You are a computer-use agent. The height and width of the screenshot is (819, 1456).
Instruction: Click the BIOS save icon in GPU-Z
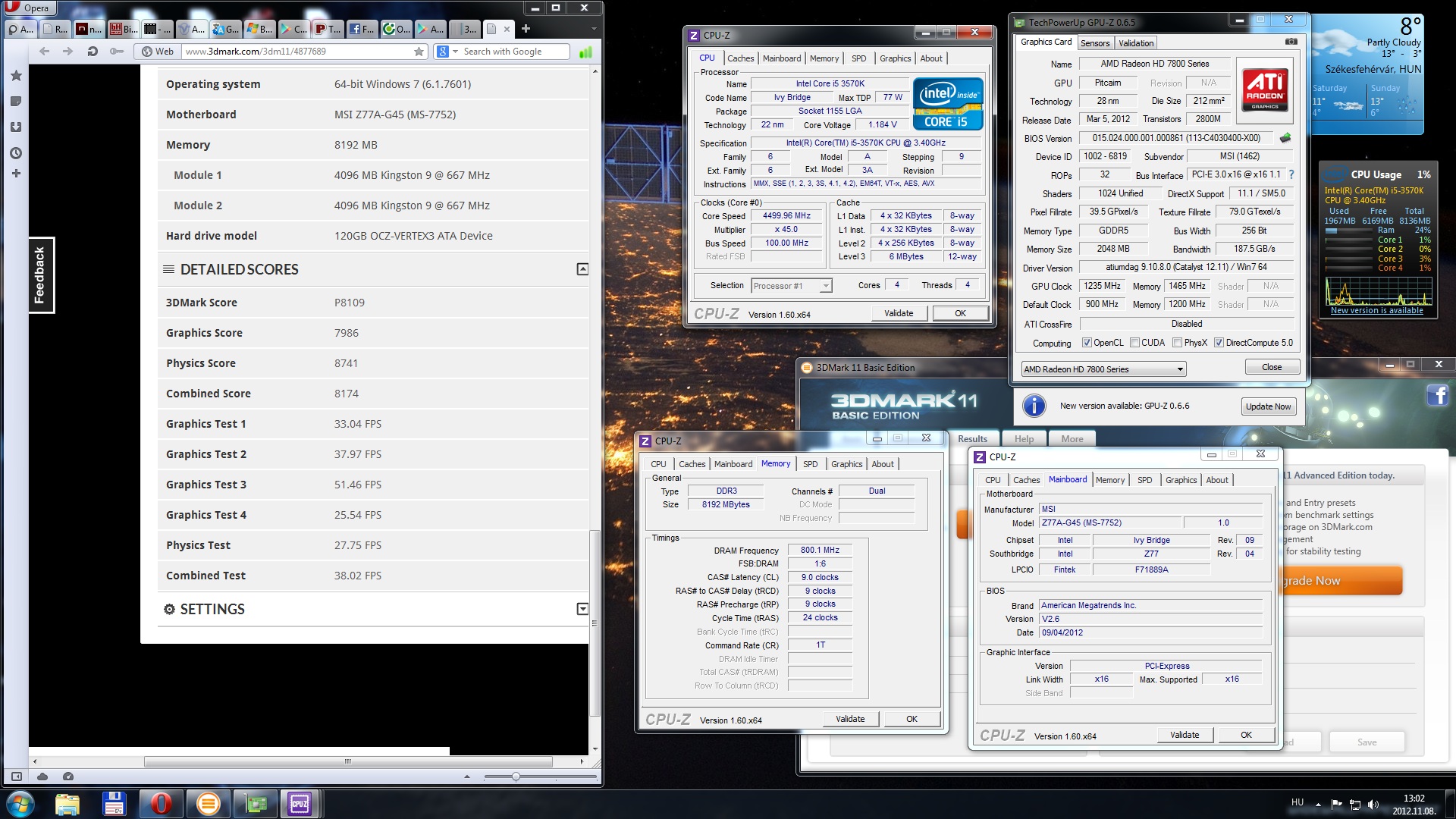[x=1285, y=138]
